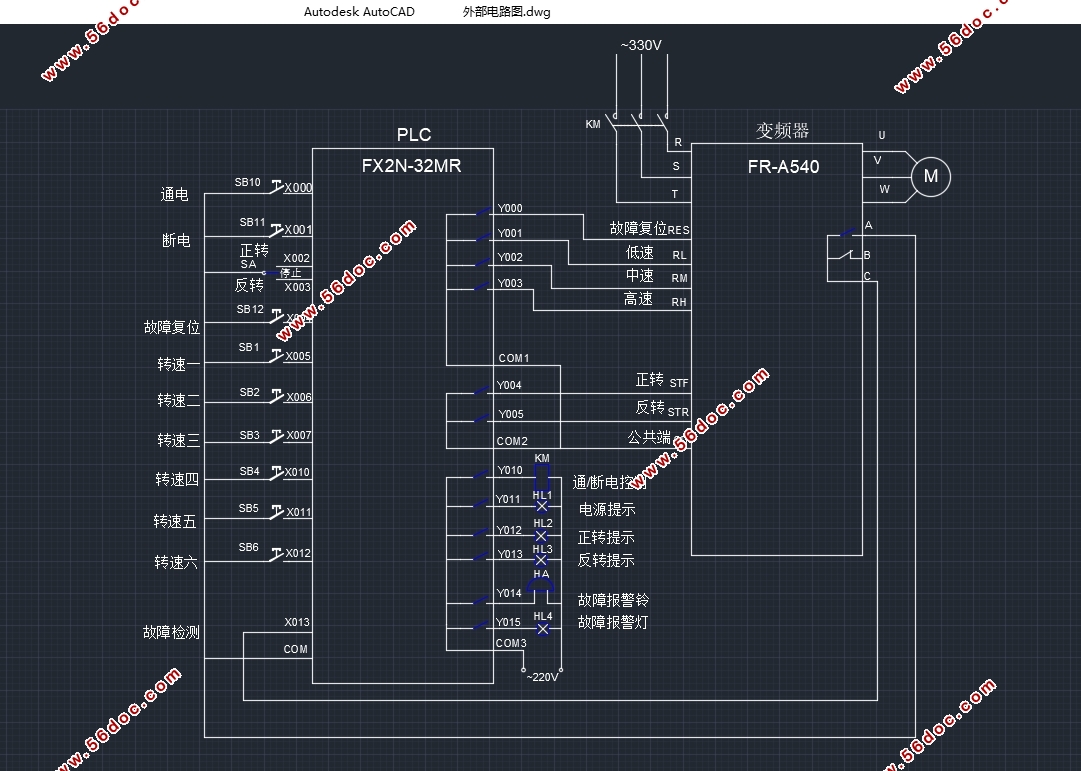Select the motor M circle symbol

(x=931, y=177)
